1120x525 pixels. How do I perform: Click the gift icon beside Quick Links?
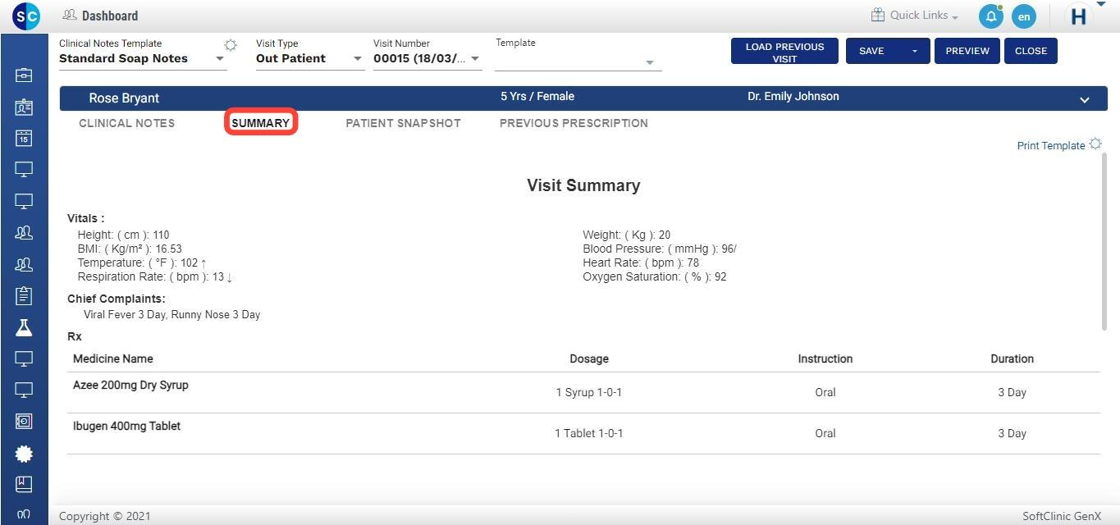[x=877, y=15]
